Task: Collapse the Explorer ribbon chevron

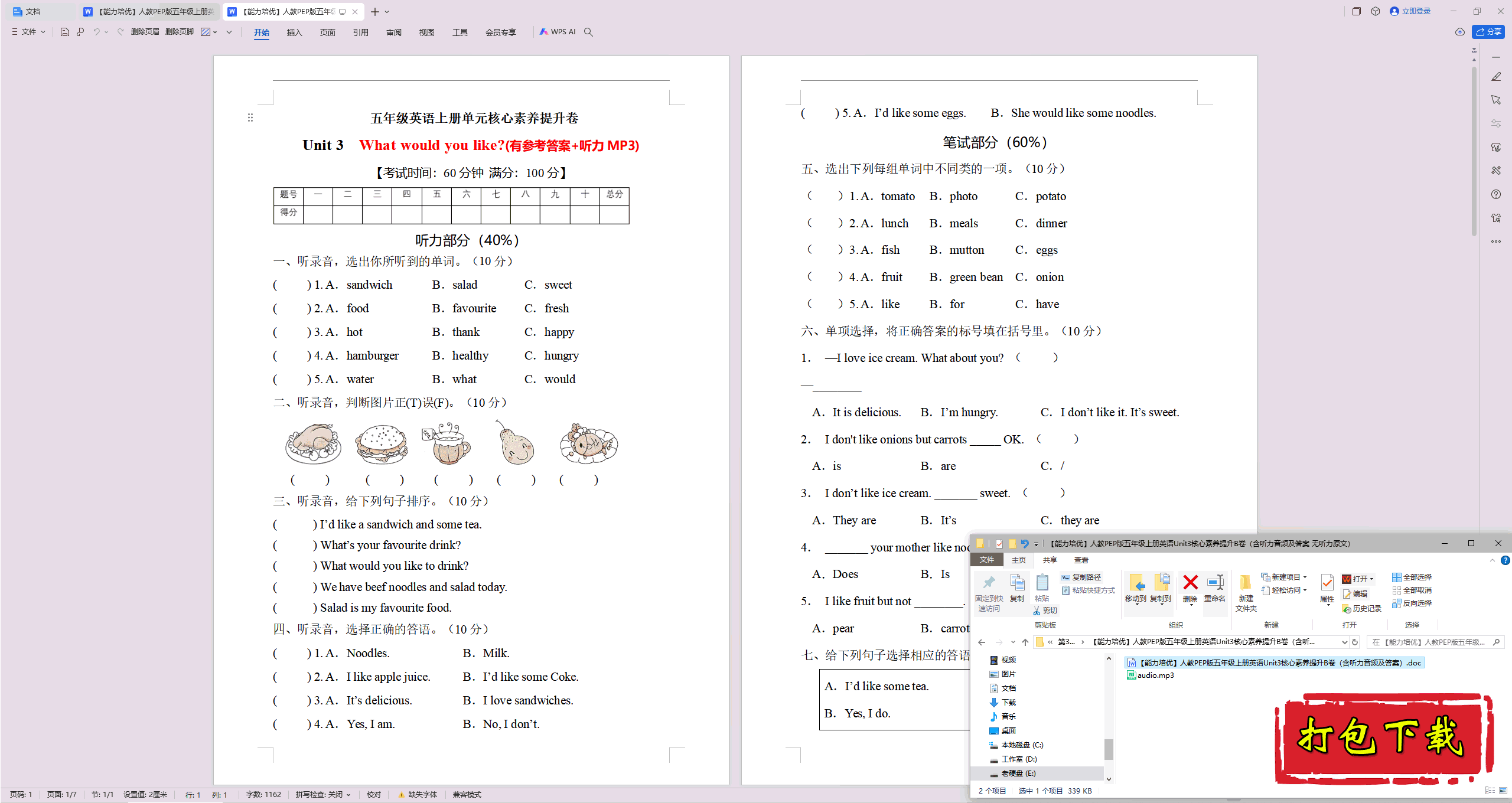Action: [1493, 560]
